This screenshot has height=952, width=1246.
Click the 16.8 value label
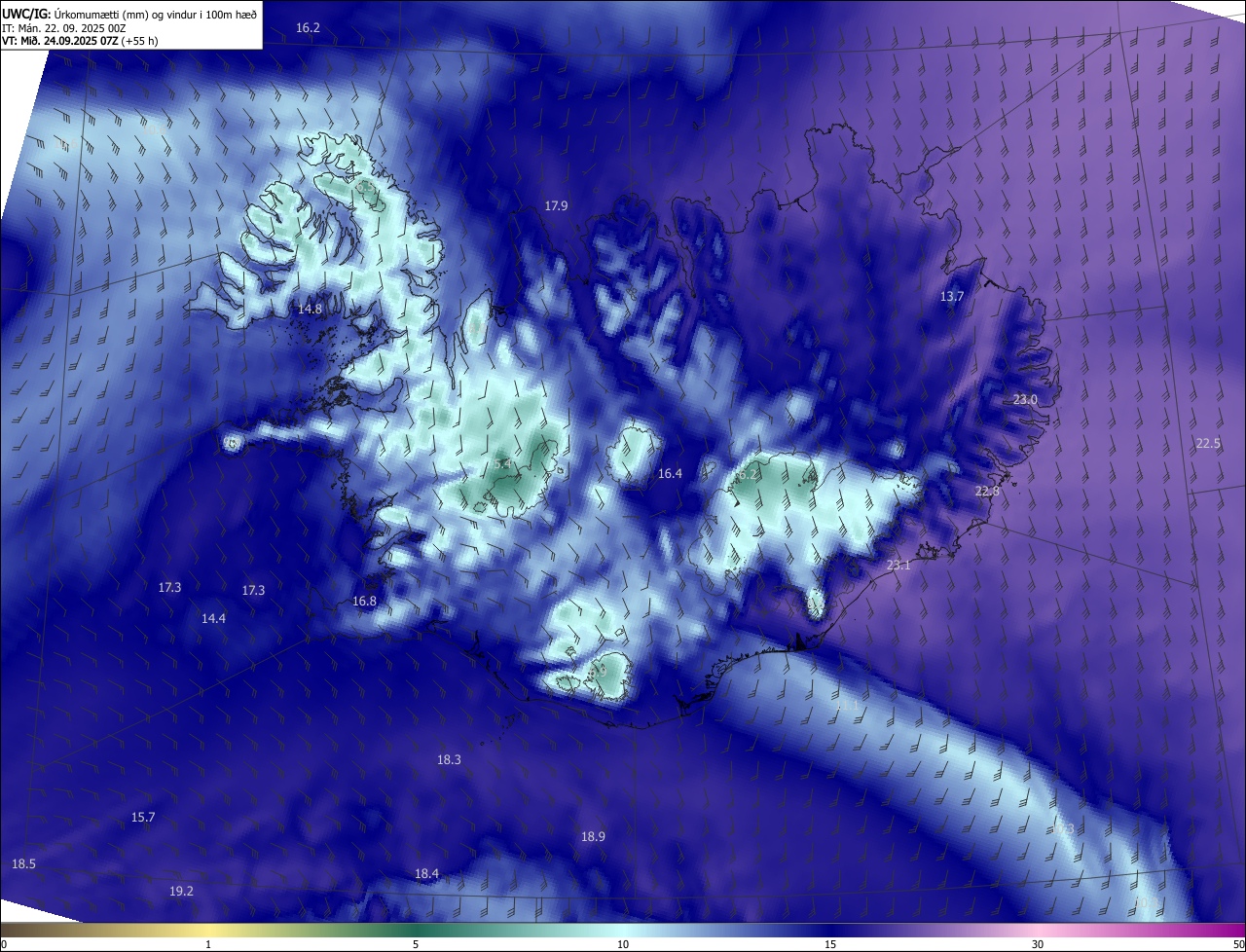(x=364, y=602)
